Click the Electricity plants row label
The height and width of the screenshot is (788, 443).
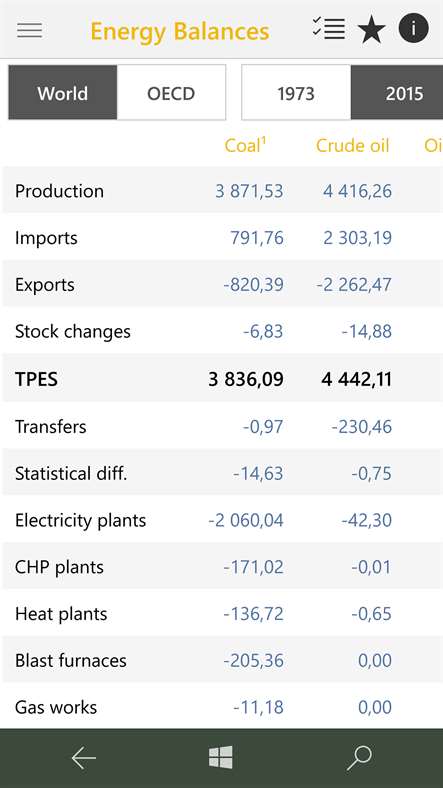click(x=80, y=520)
